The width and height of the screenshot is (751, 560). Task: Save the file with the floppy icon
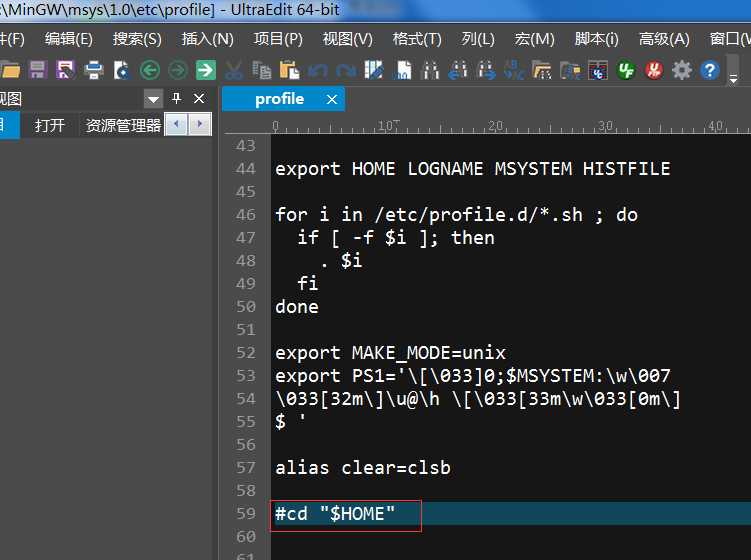tap(37, 70)
